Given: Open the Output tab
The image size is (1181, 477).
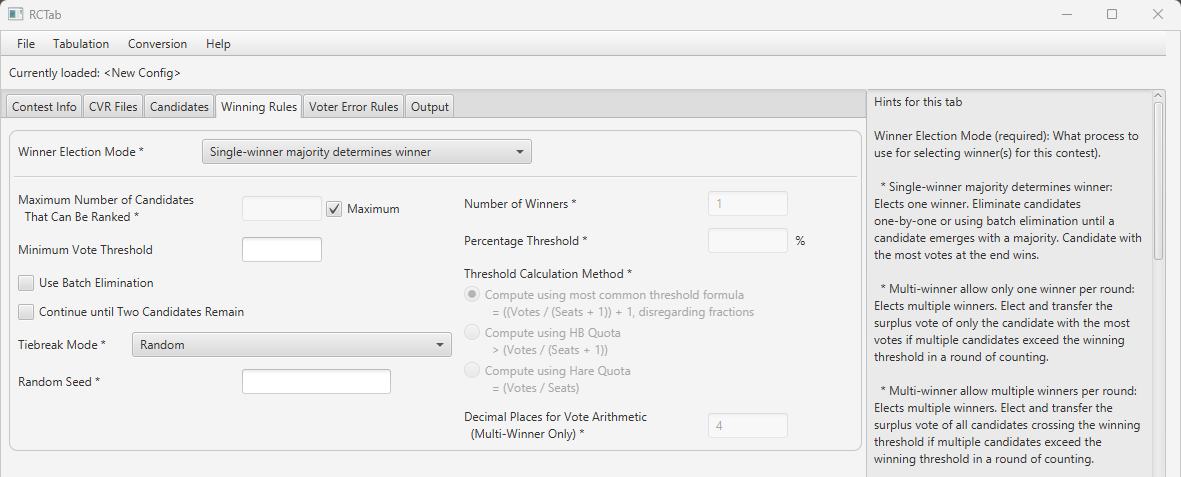Looking at the screenshot, I should [x=429, y=106].
